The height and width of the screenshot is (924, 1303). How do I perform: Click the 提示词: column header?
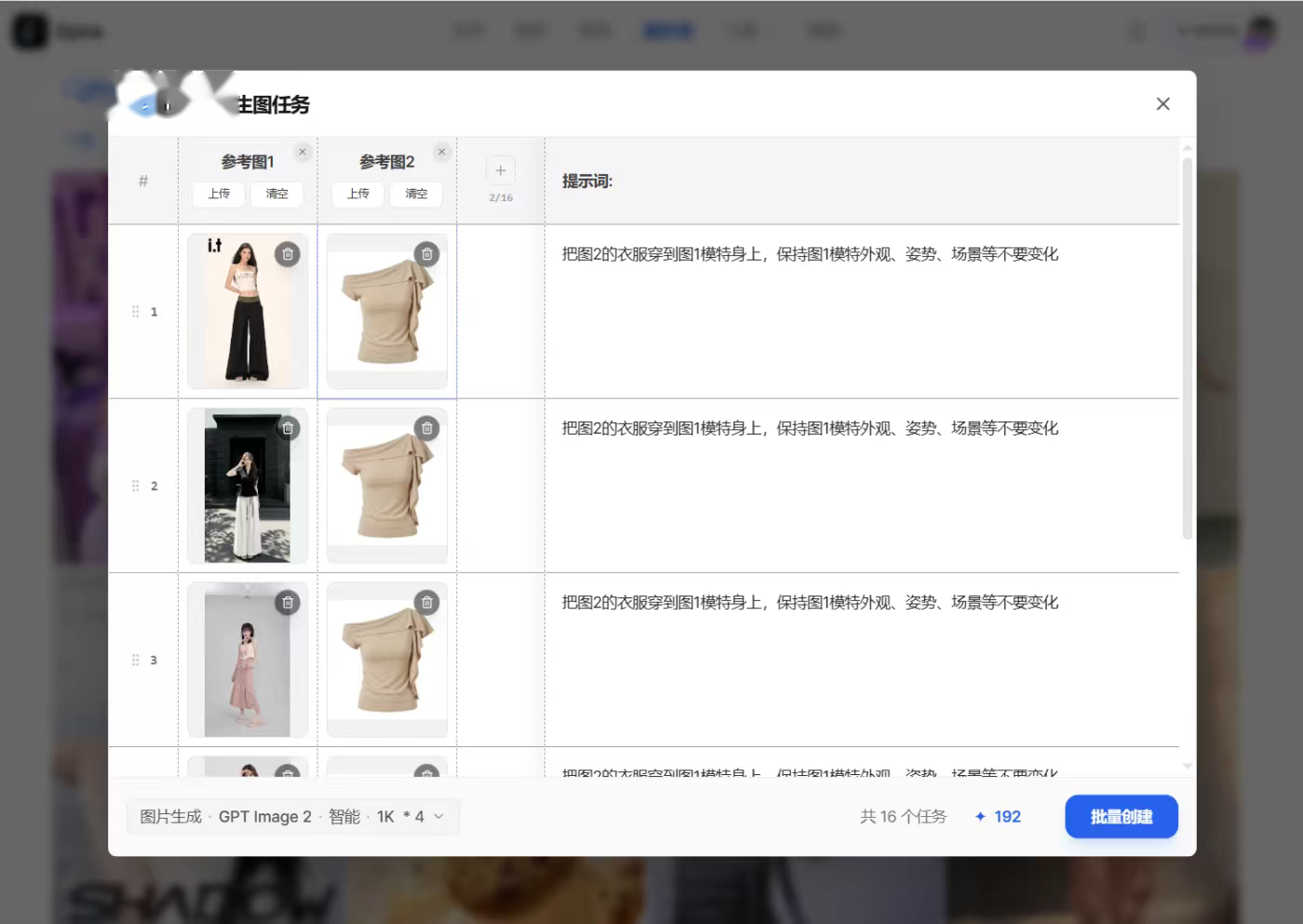click(587, 181)
